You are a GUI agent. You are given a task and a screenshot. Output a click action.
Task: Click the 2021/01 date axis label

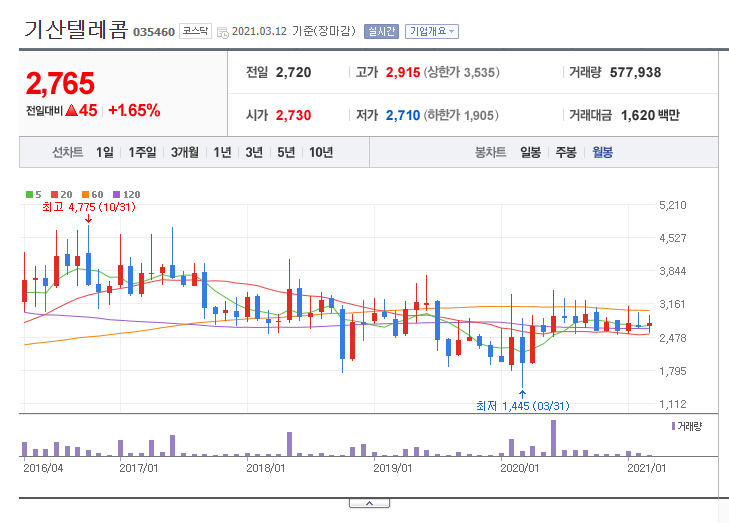(x=646, y=468)
